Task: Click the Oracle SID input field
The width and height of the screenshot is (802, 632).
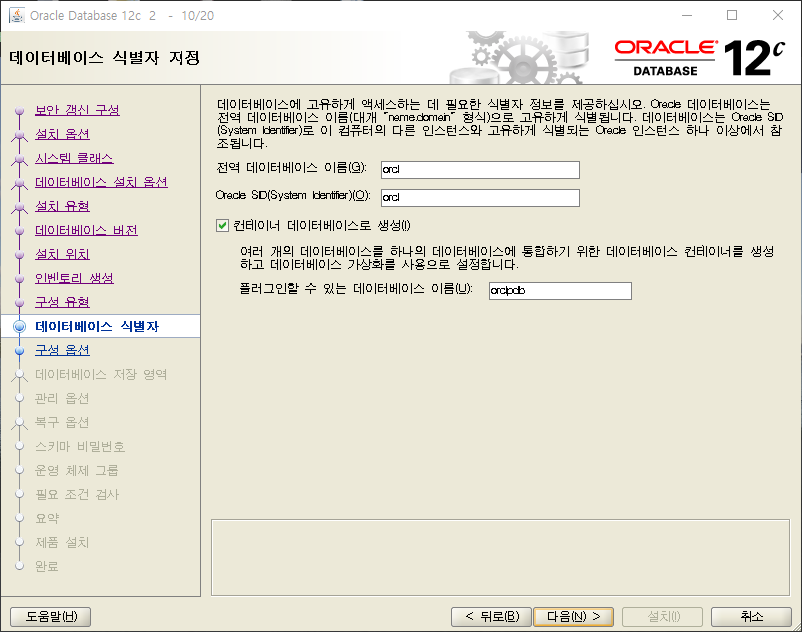Action: point(480,197)
